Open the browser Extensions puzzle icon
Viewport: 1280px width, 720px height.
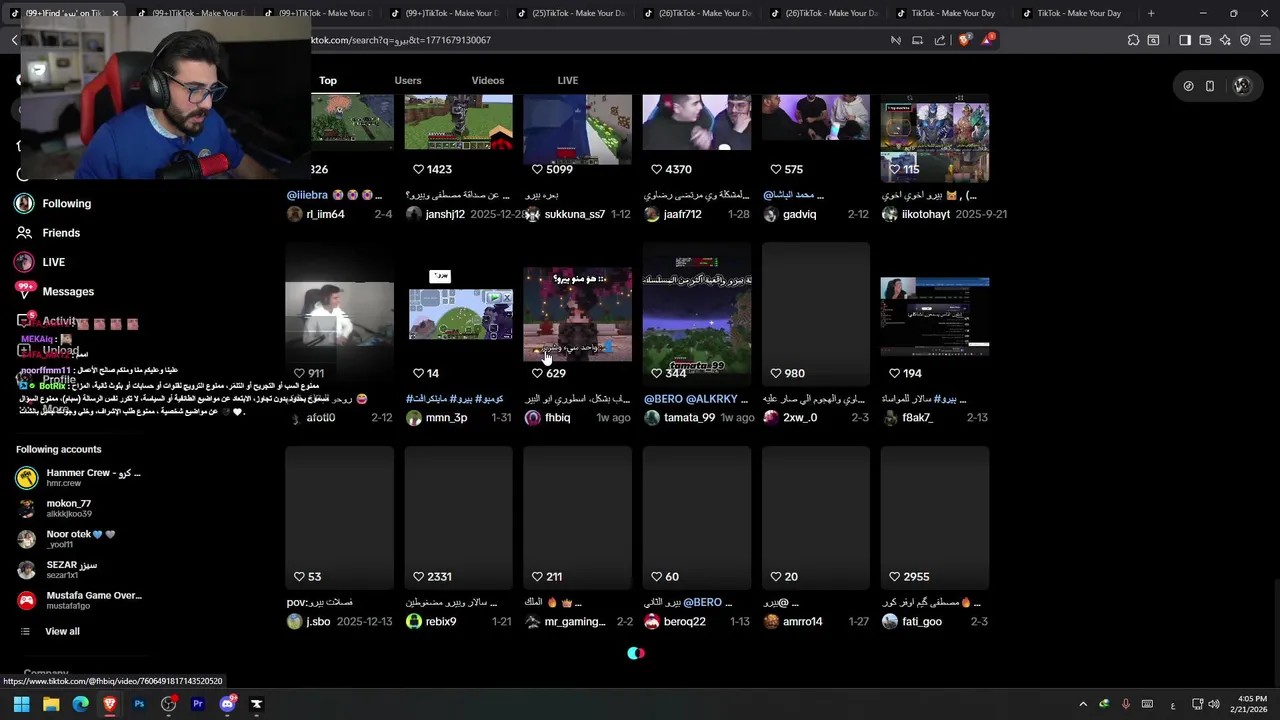[x=1133, y=40]
